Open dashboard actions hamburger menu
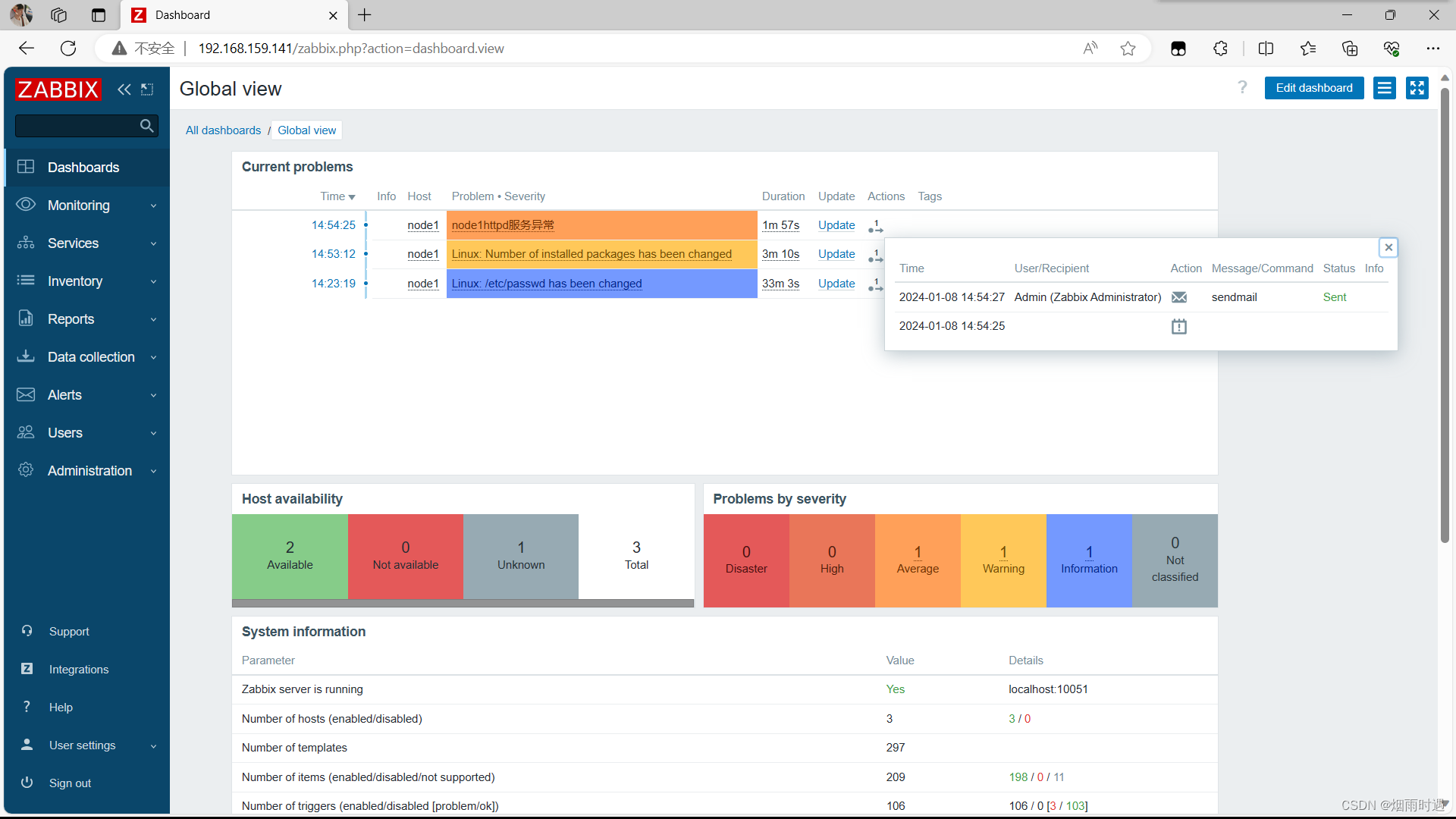The height and width of the screenshot is (819, 1456). (1384, 88)
